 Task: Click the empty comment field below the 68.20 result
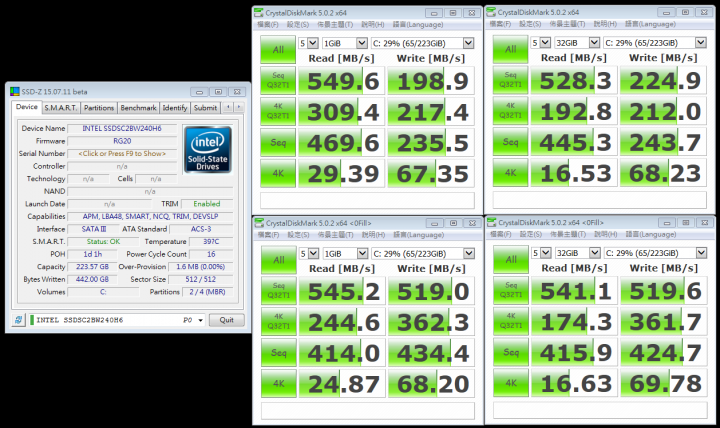click(368, 411)
